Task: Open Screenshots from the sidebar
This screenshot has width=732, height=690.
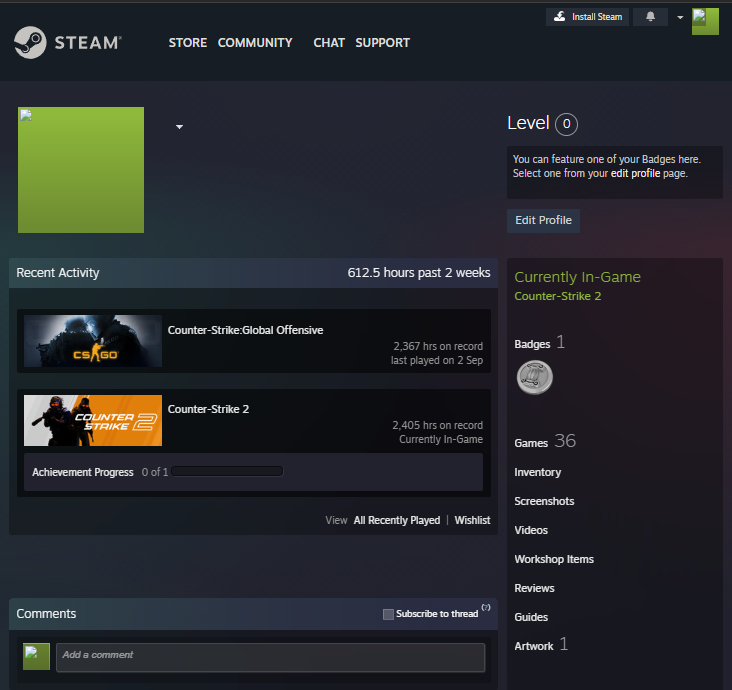Action: 544,501
